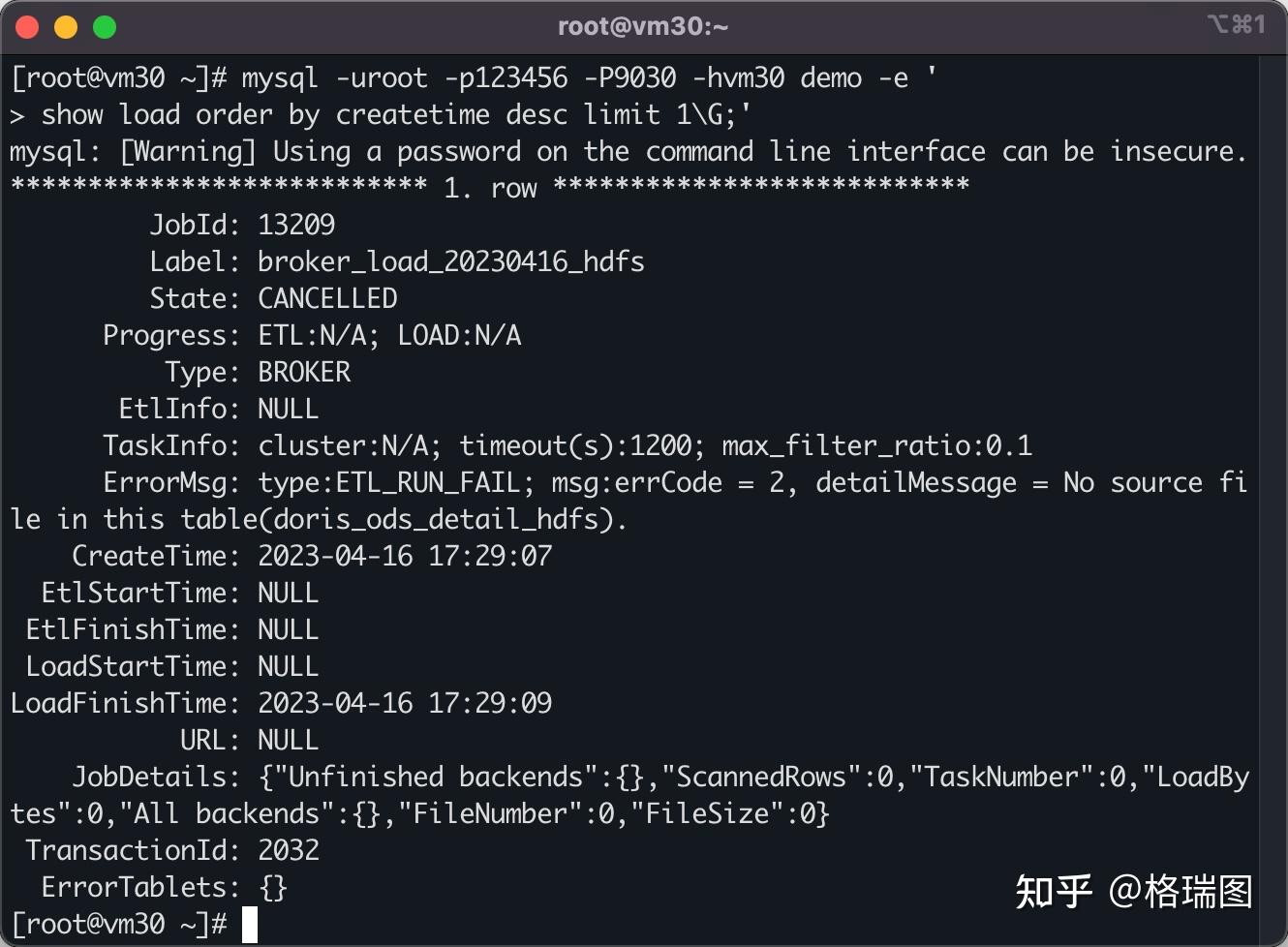Select CreateTime 2023-04-16 17:29:07
Screen dimensions: 1288x947
click(405, 556)
